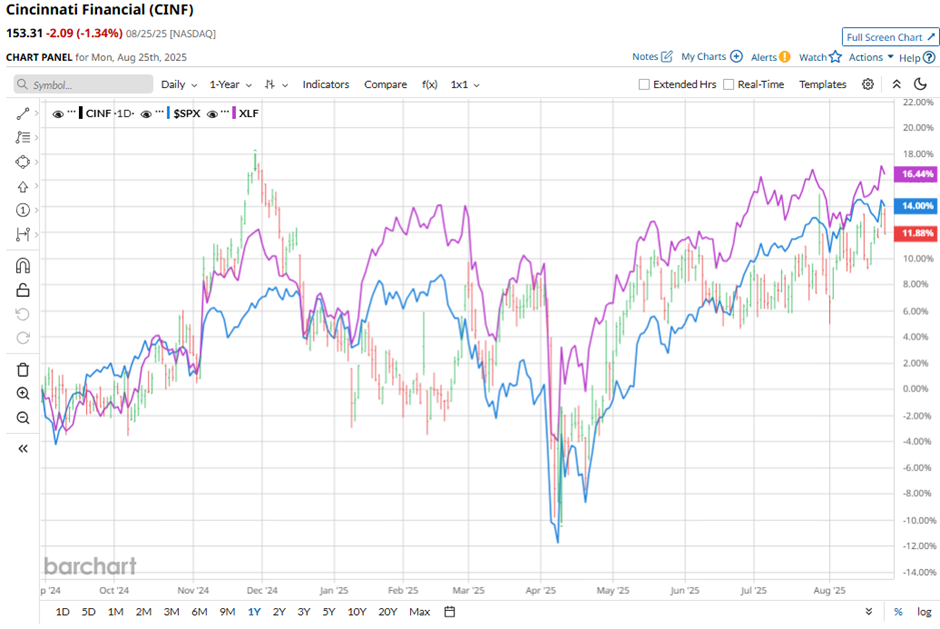
Task: Open chart Help
Action: [917, 58]
